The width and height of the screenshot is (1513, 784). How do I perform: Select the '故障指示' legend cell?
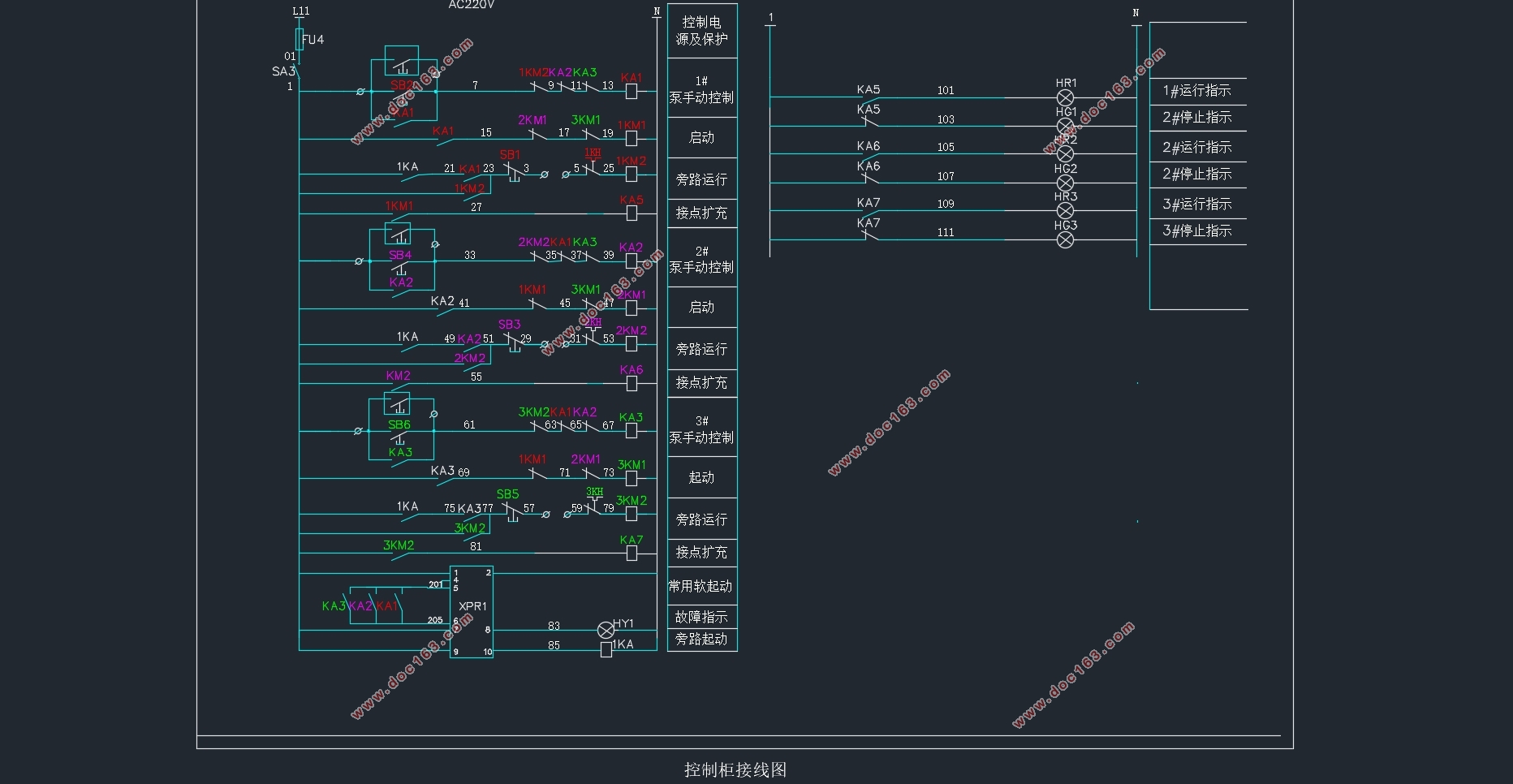coord(702,617)
